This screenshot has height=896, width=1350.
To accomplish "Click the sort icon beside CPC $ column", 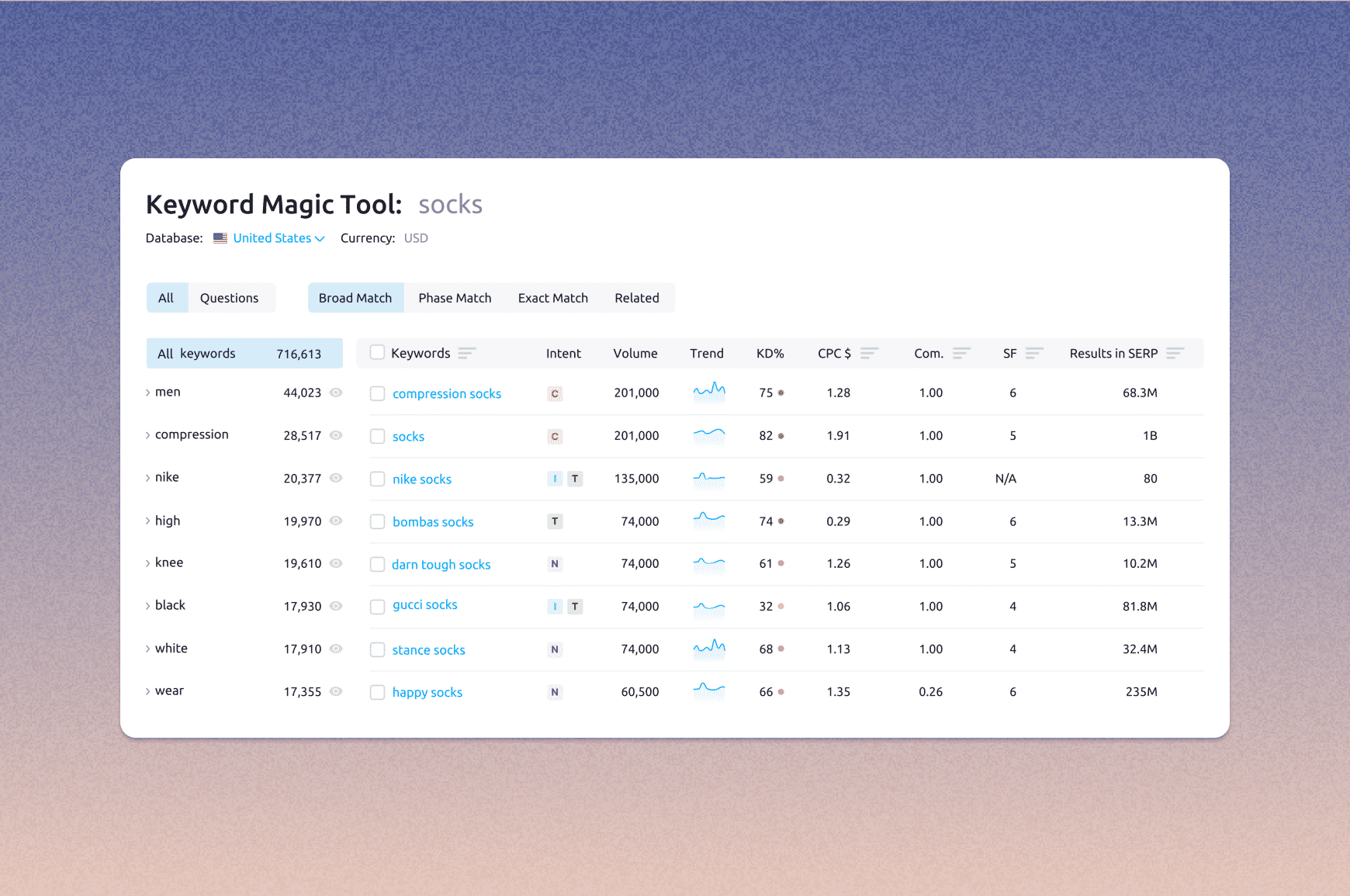I will coord(869,354).
